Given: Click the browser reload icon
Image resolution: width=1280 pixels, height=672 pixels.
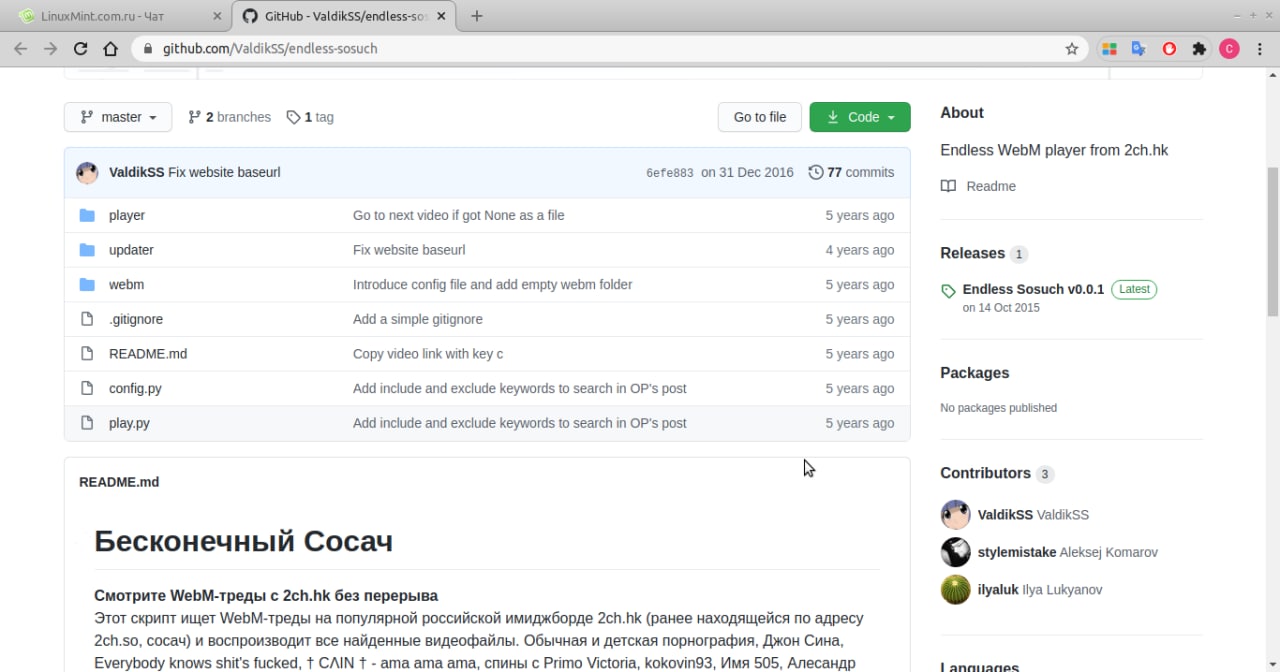Looking at the screenshot, I should (80, 48).
